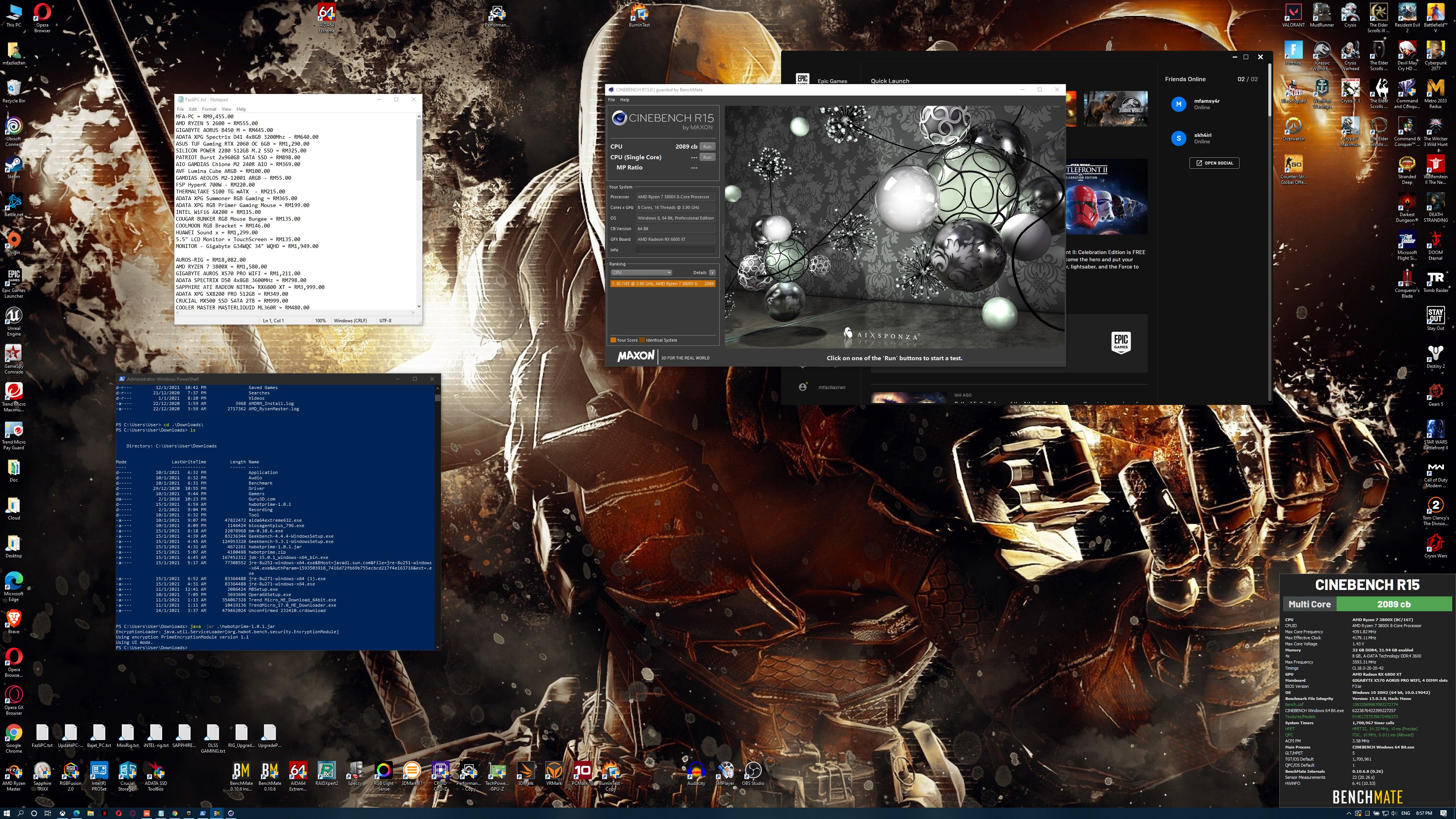The image size is (1456, 819).
Task: Open DOOM Eternal desktop shortcut
Action: [x=1436, y=246]
